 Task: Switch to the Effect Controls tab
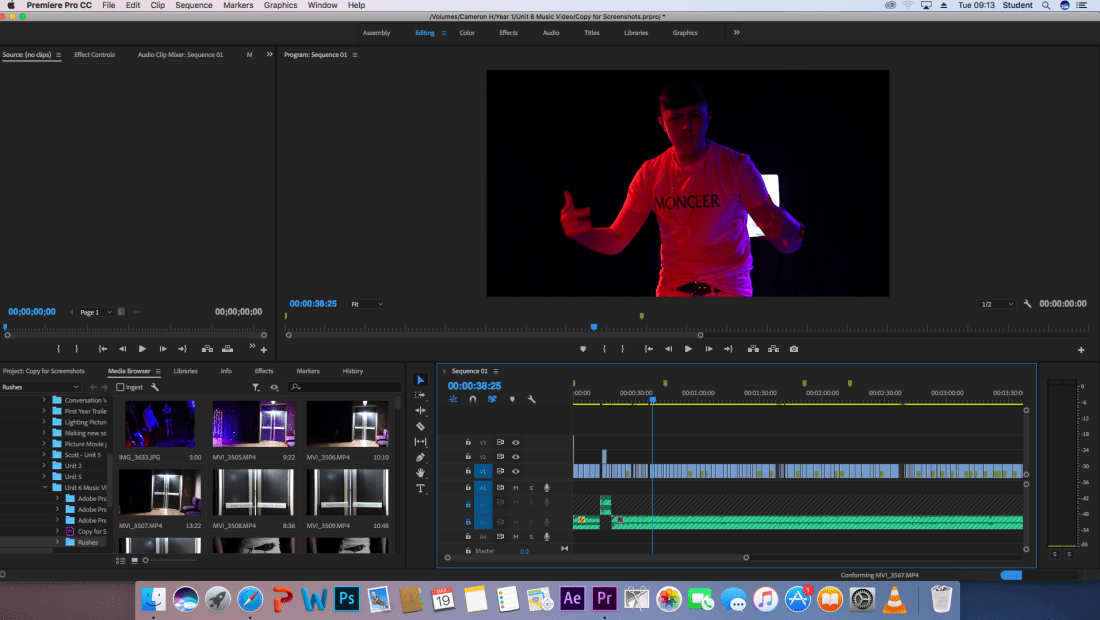(x=94, y=55)
